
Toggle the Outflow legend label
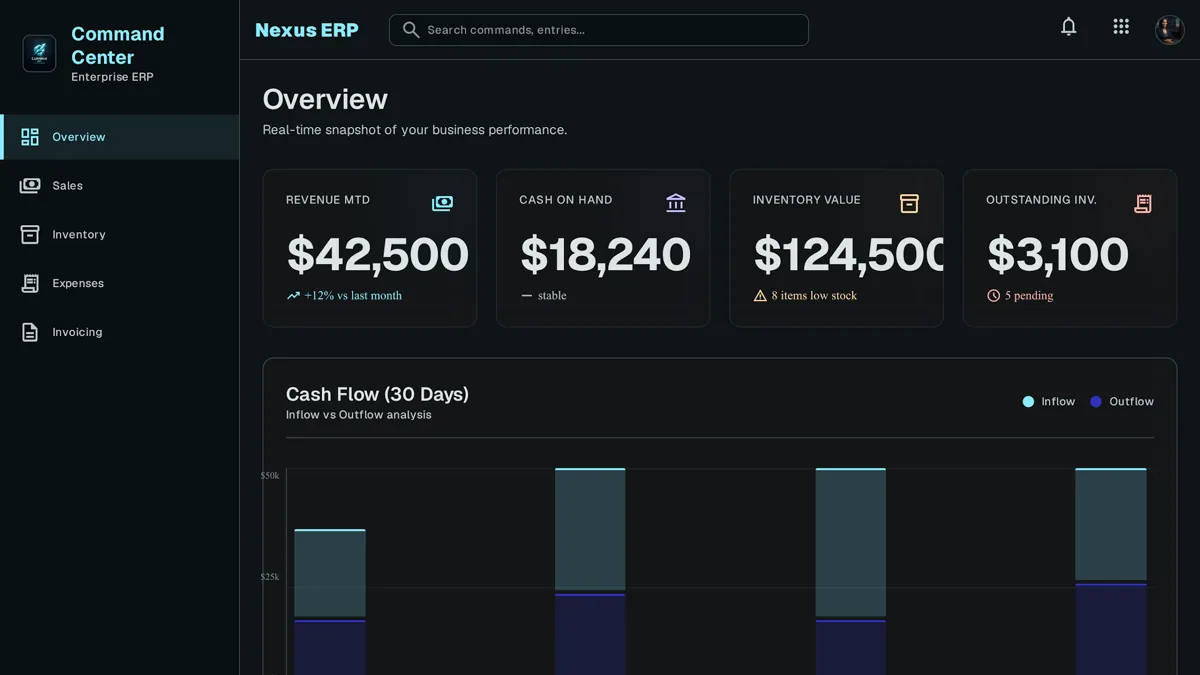click(1131, 402)
